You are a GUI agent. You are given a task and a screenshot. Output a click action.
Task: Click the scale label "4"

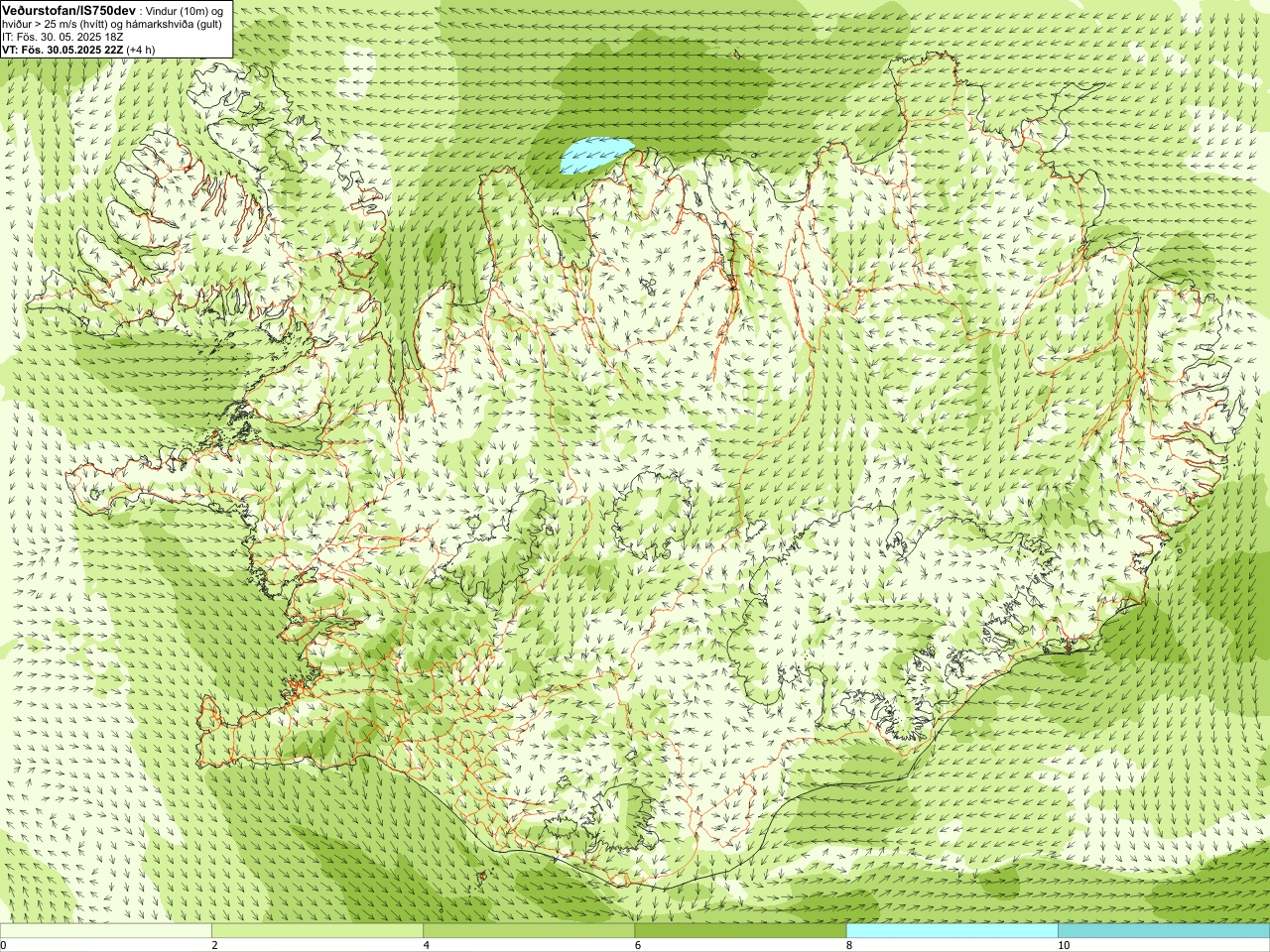[x=426, y=945]
